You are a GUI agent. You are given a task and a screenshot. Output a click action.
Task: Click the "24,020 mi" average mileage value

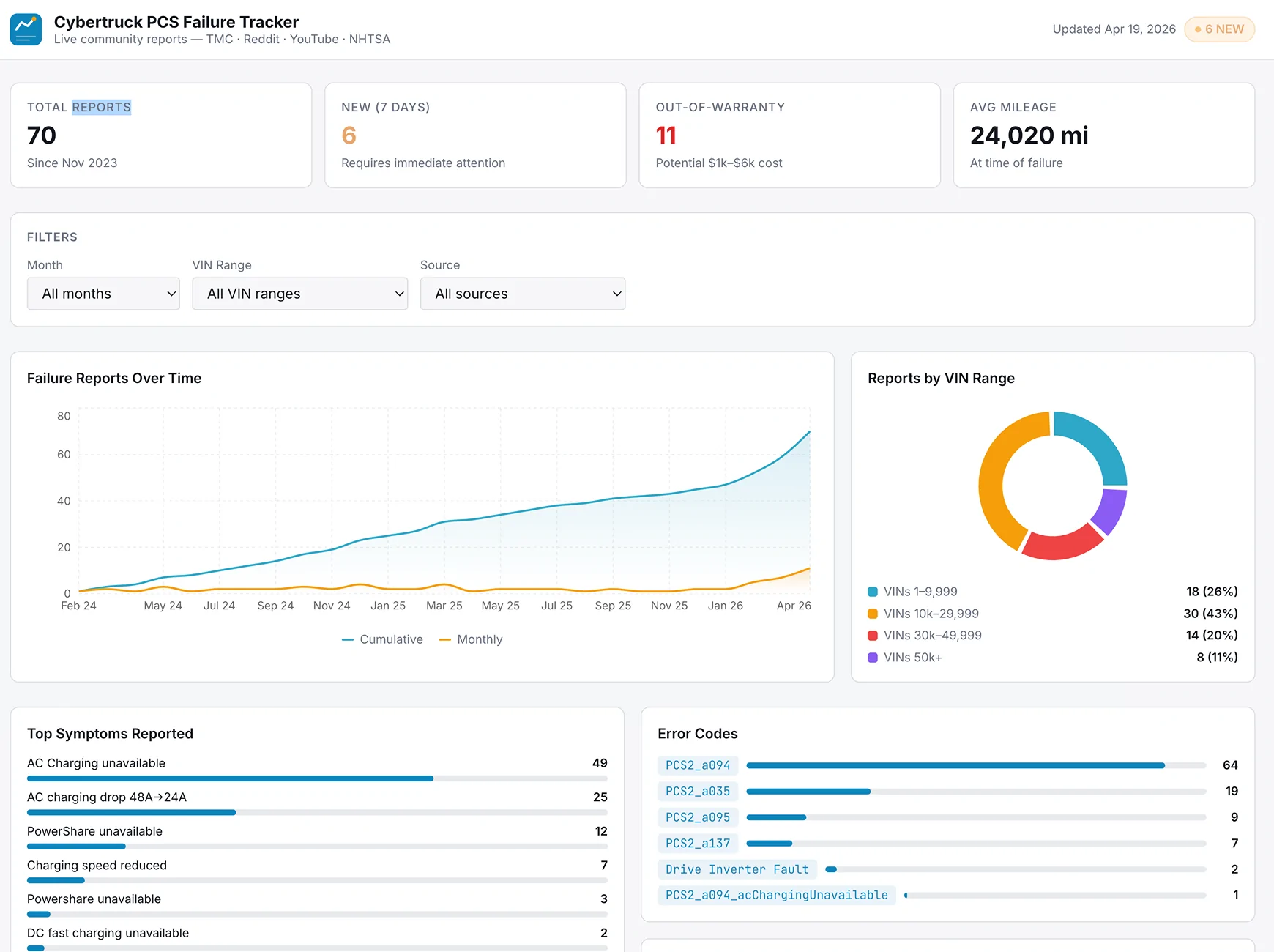[1029, 135]
